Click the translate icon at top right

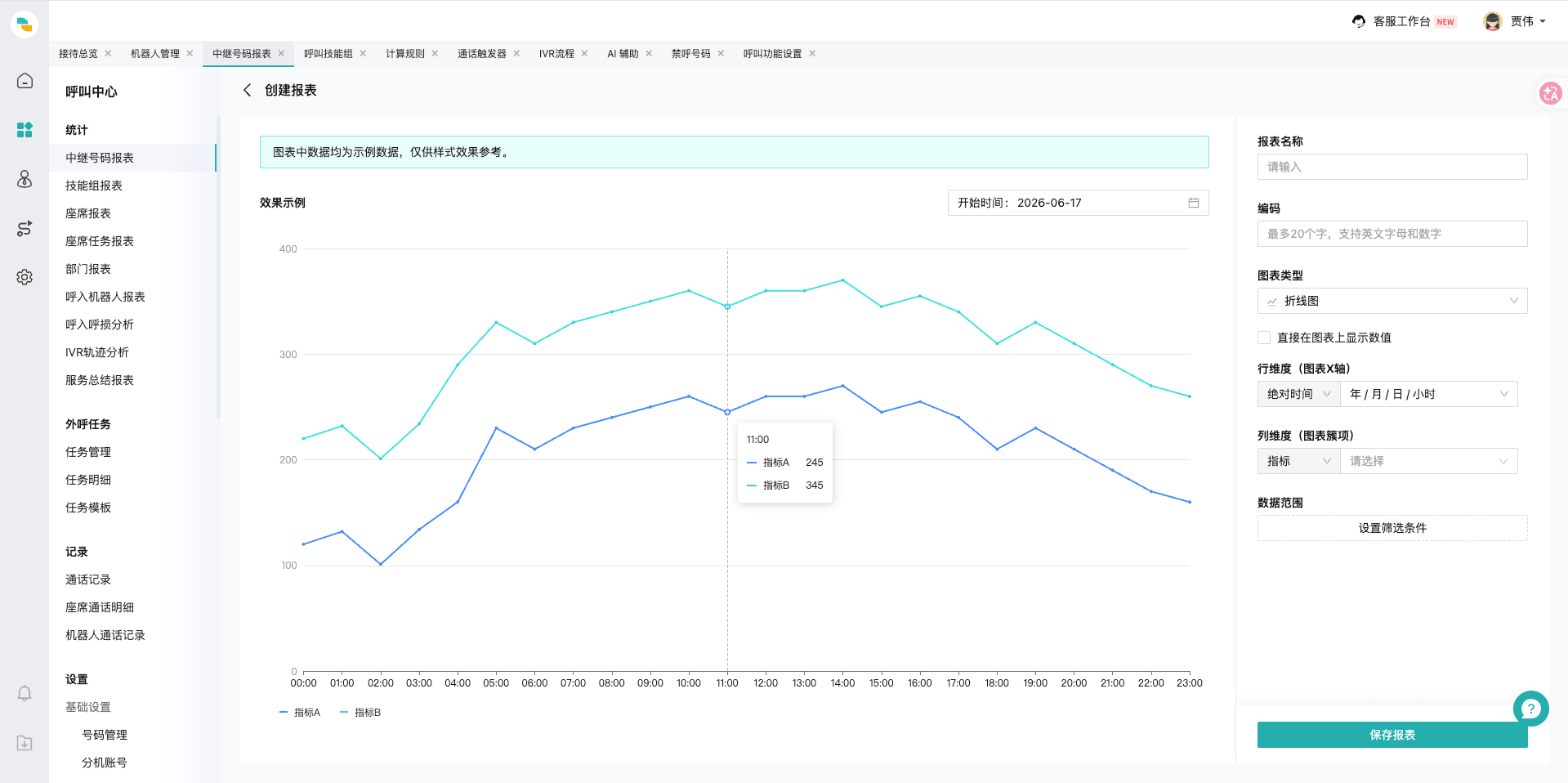[1550, 93]
